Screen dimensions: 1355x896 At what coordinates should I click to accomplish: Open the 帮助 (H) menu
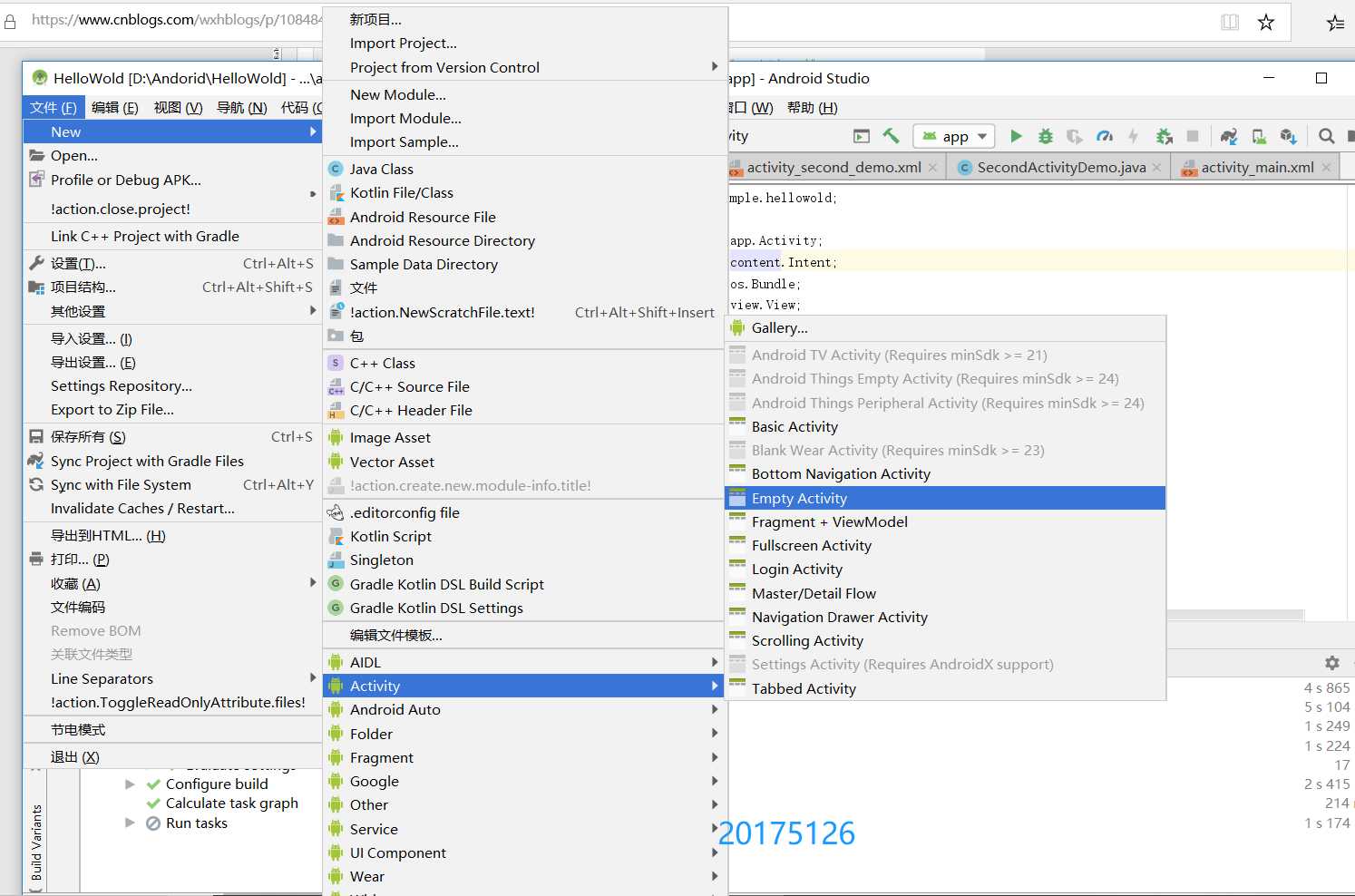click(813, 107)
